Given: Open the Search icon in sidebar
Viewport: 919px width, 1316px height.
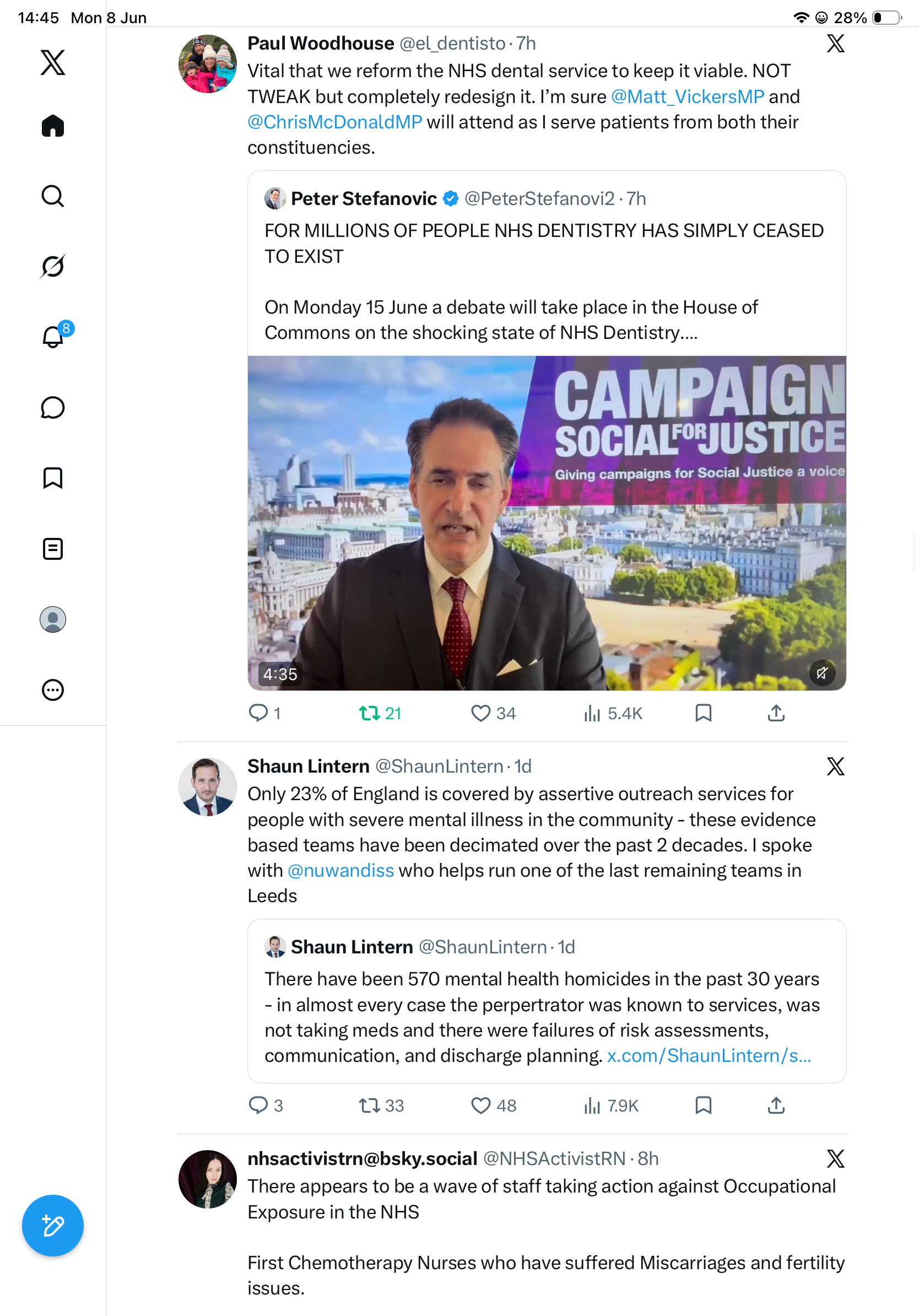Looking at the screenshot, I should pos(53,196).
